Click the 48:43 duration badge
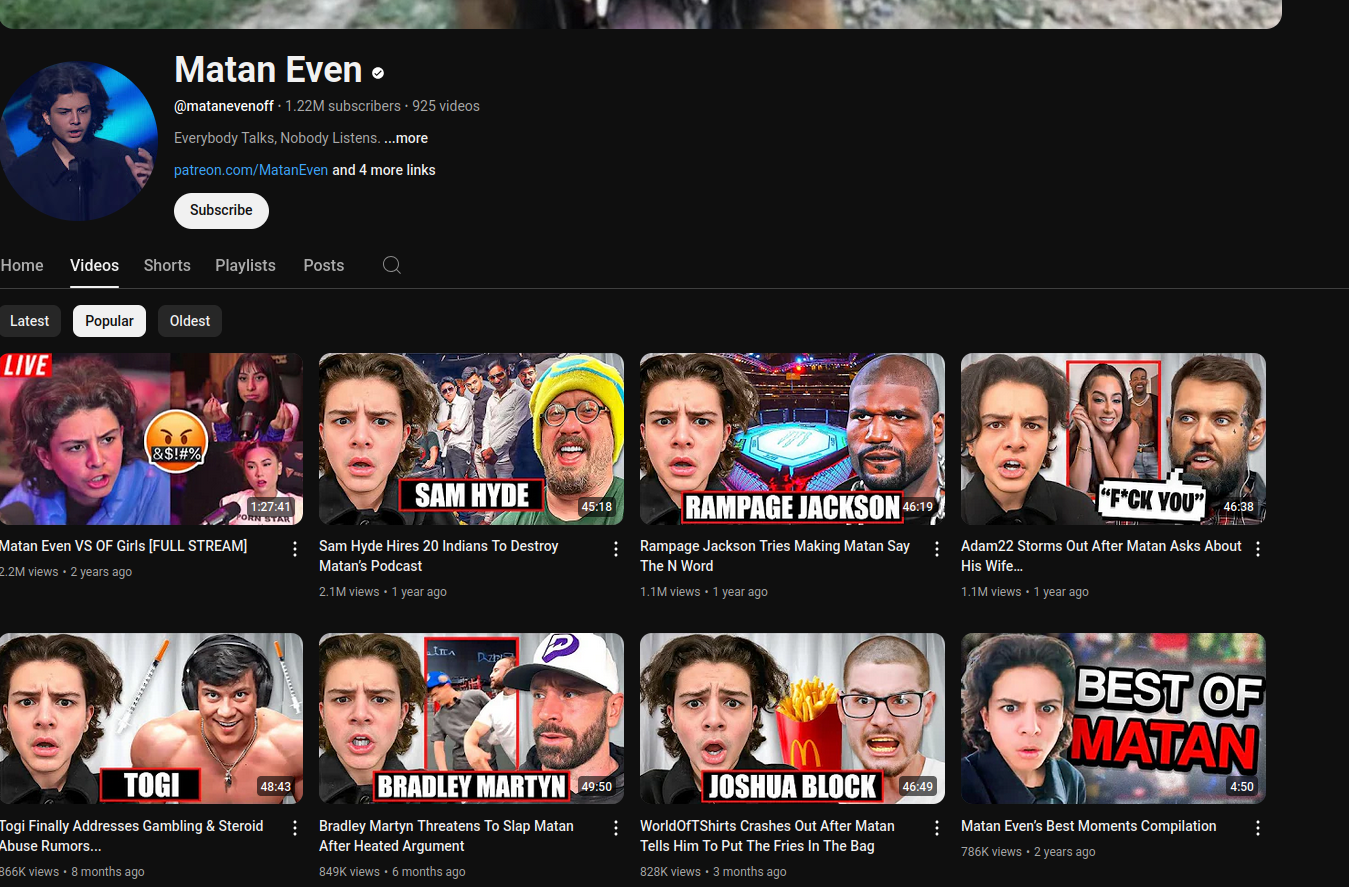Image resolution: width=1349 pixels, height=887 pixels. click(275, 787)
